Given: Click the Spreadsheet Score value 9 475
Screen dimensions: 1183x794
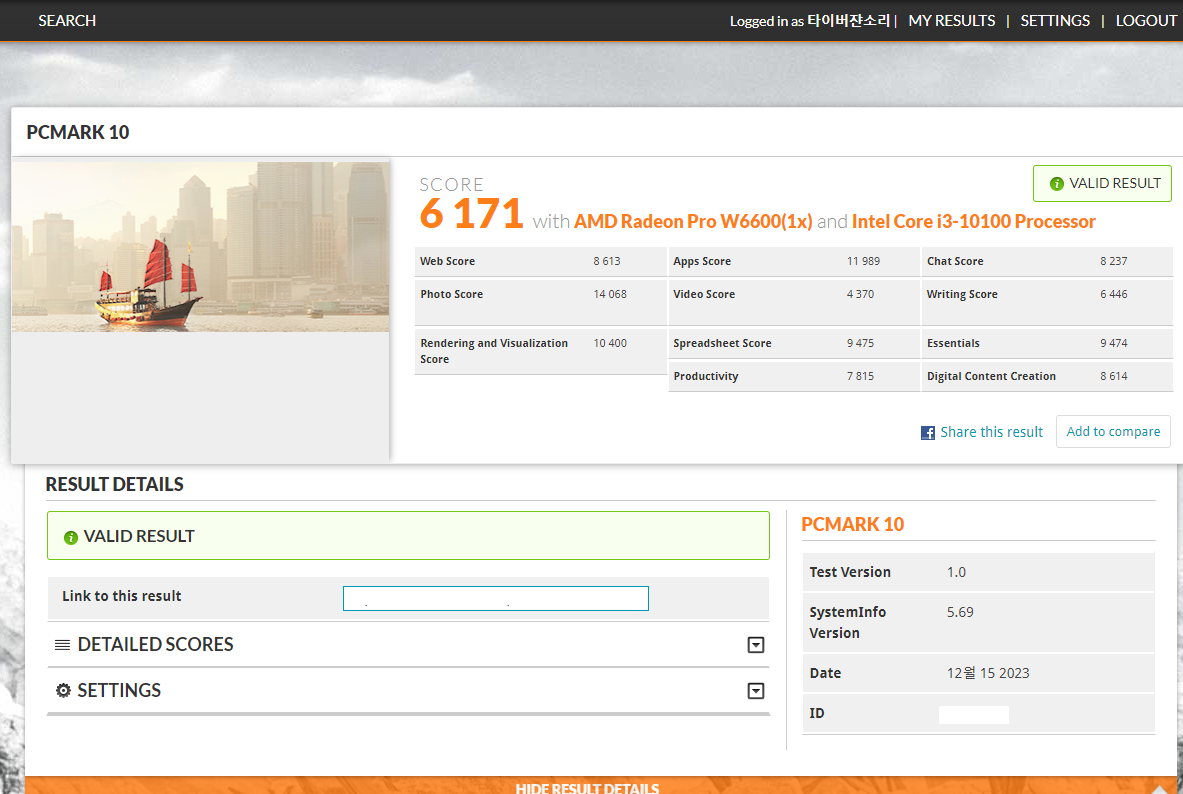Looking at the screenshot, I should pyautogui.click(x=860, y=343).
